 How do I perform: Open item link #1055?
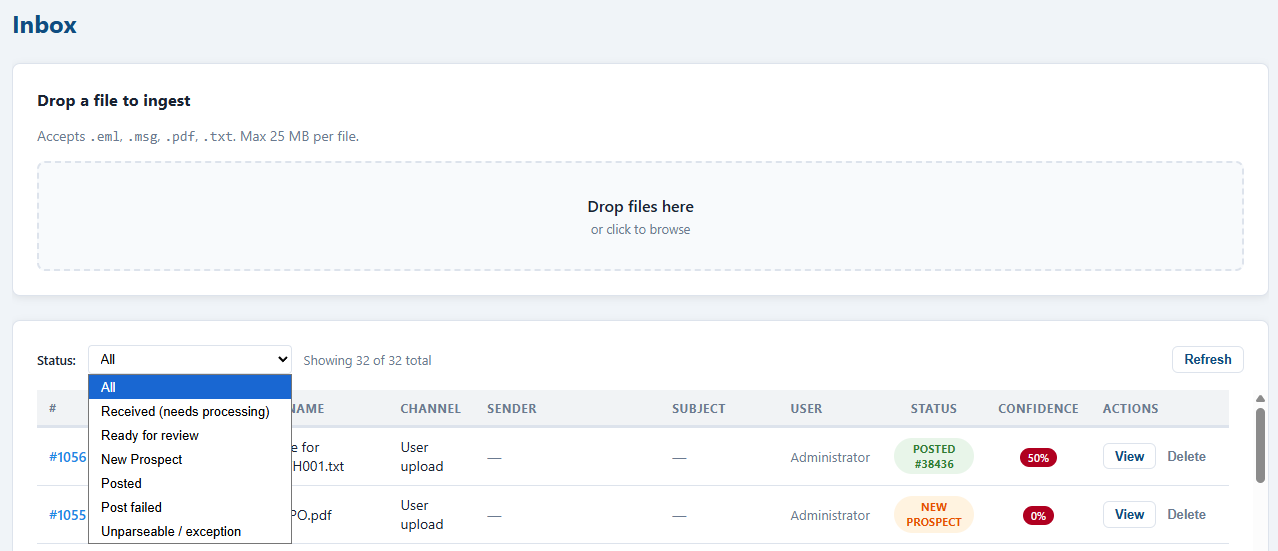coord(67,515)
